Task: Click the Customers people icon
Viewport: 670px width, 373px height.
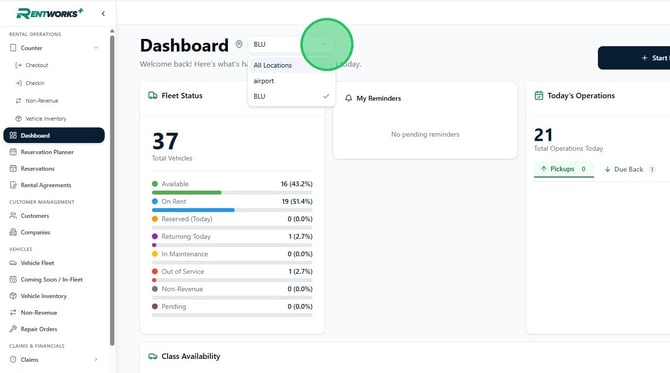Action: (13, 216)
